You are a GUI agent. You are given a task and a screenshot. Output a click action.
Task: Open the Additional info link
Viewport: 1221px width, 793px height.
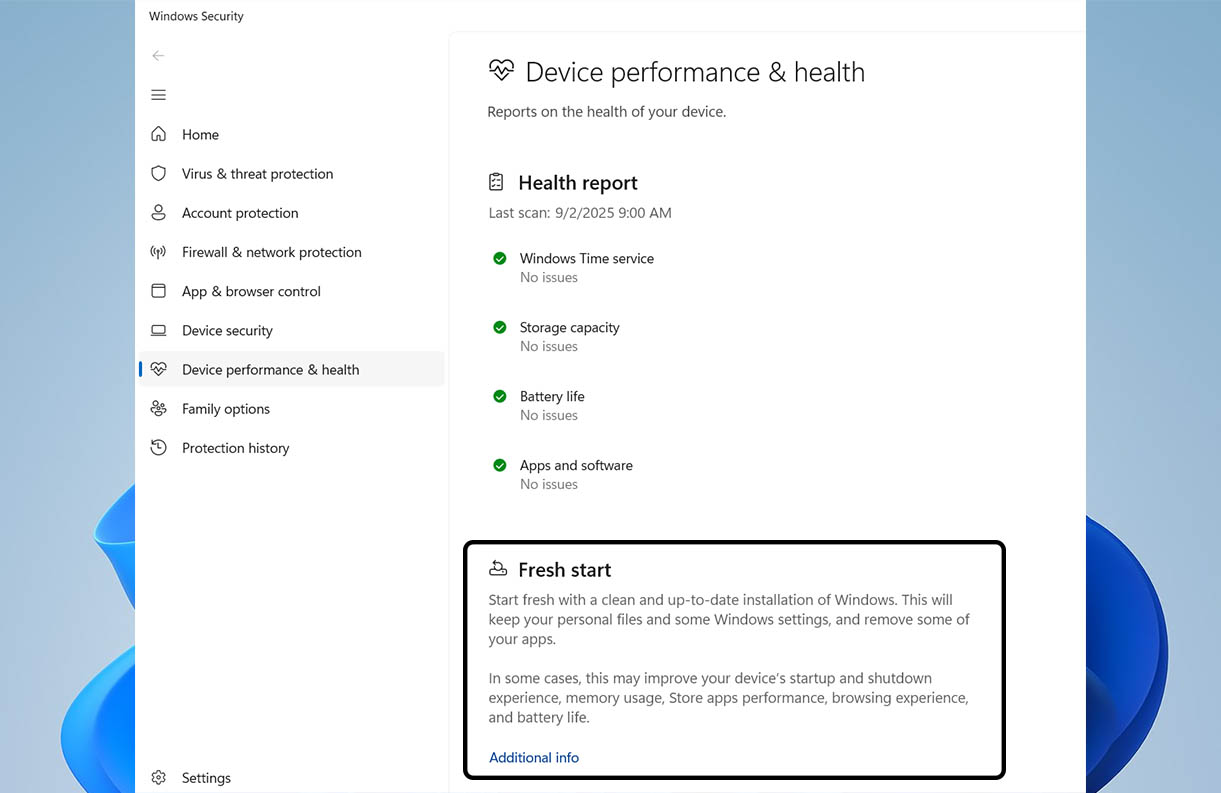pos(534,758)
